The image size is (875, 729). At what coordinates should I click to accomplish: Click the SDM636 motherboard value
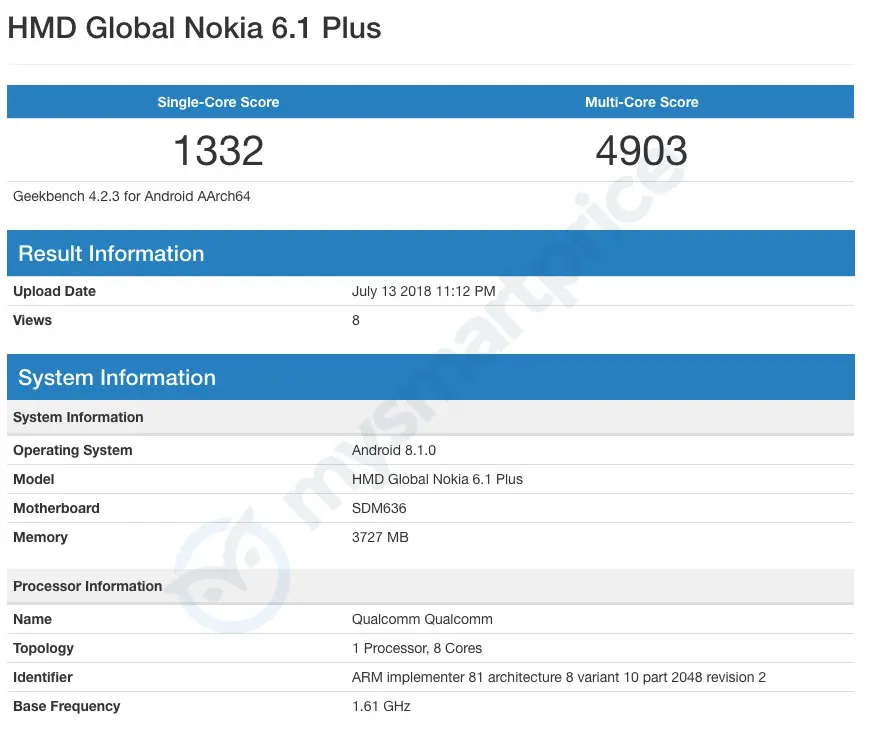coord(379,508)
